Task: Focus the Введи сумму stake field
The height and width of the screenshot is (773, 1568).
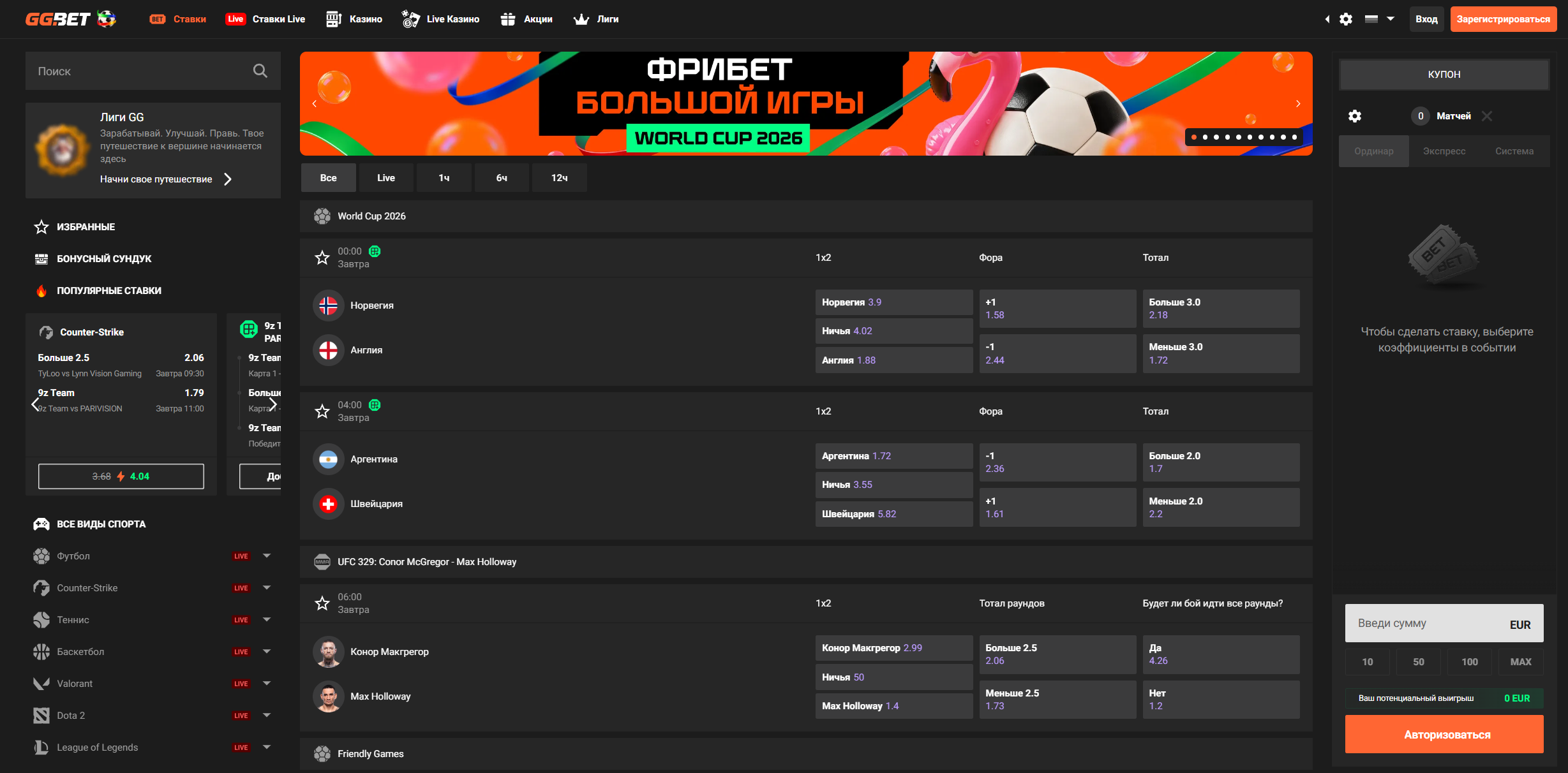Action: click(1444, 623)
